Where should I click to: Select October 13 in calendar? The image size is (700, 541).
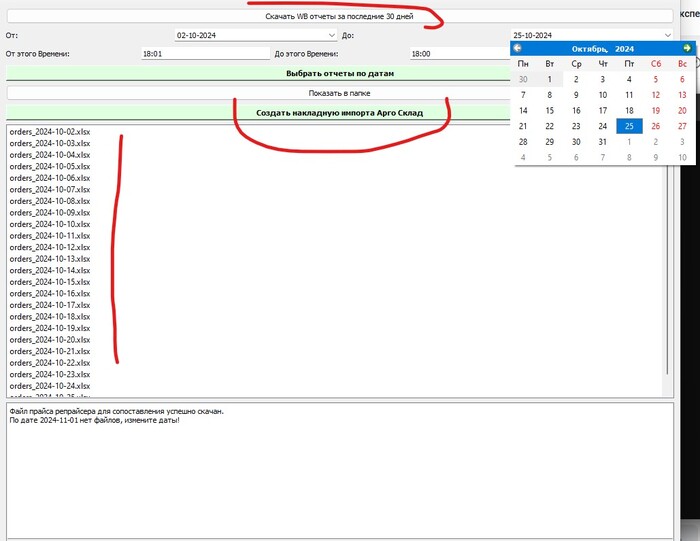click(x=682, y=95)
